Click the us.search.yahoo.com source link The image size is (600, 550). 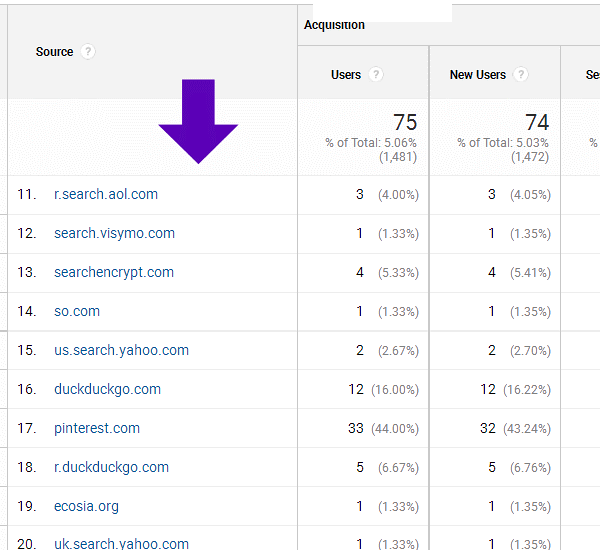121,350
